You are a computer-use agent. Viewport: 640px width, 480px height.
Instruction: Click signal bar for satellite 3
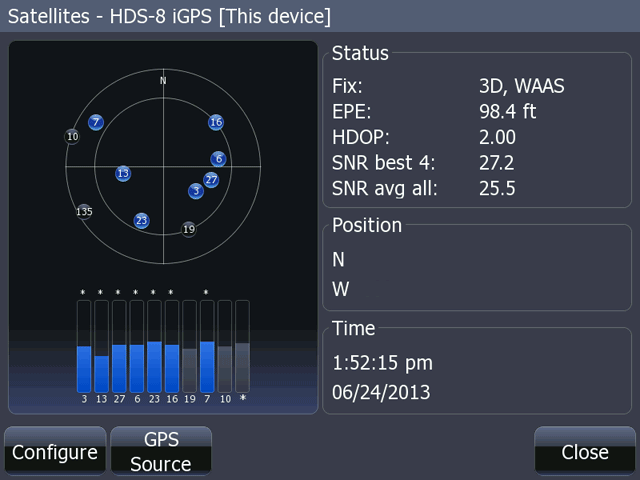click(84, 347)
